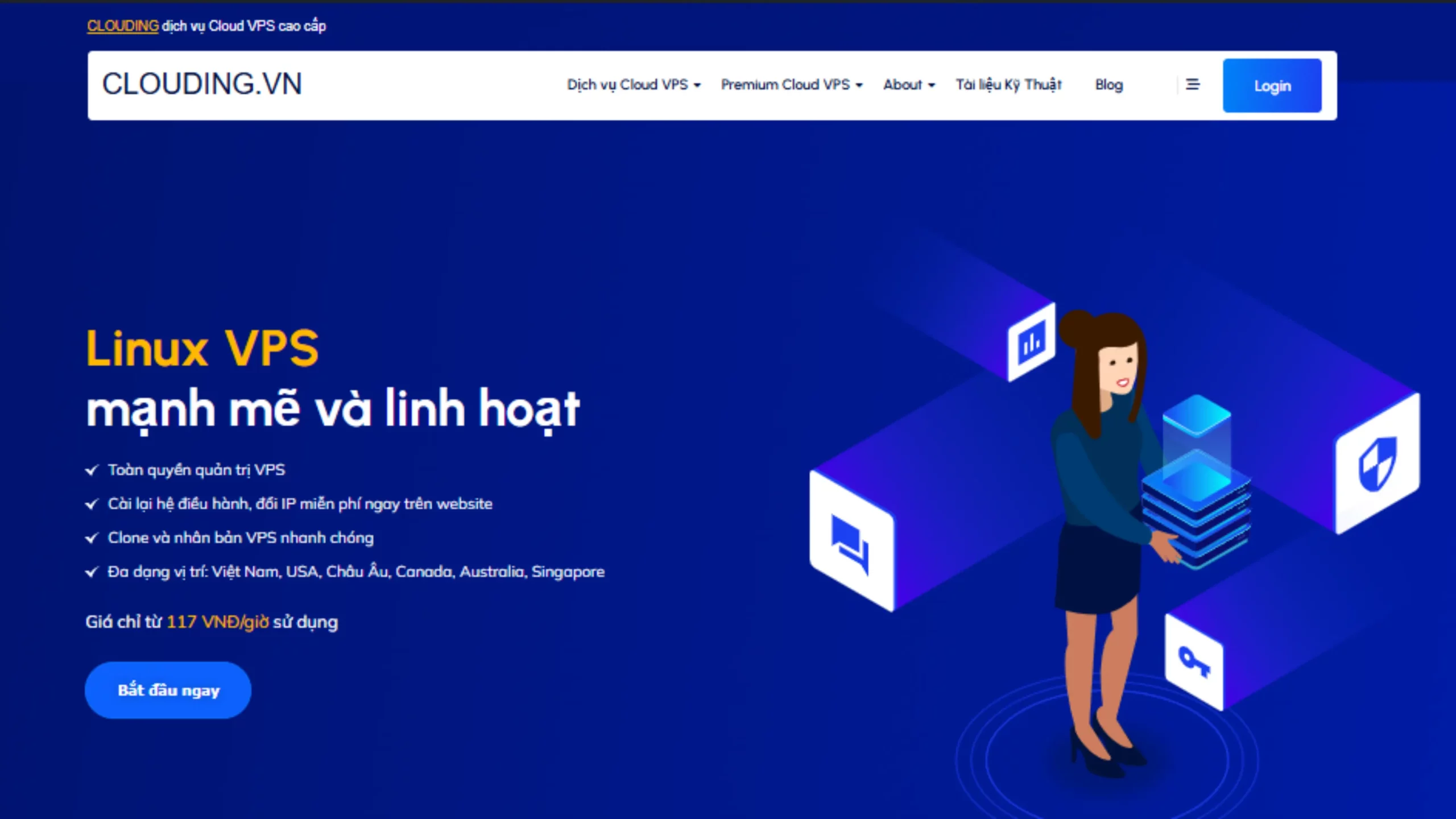Click the Linux VPS heading
Image resolution: width=1456 pixels, height=819 pixels.
(x=202, y=348)
